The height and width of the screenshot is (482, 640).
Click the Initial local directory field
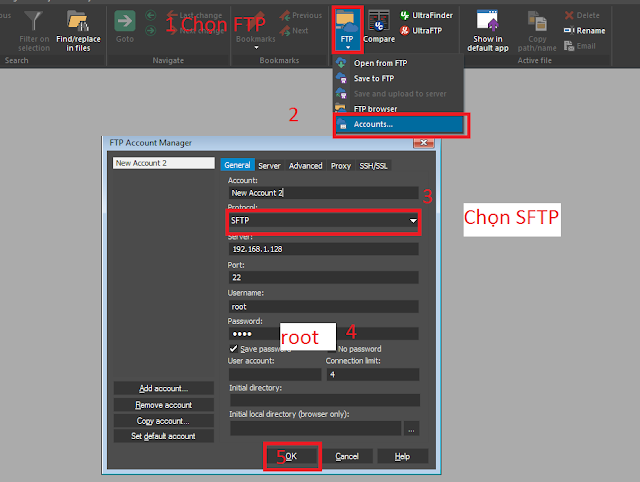316,429
